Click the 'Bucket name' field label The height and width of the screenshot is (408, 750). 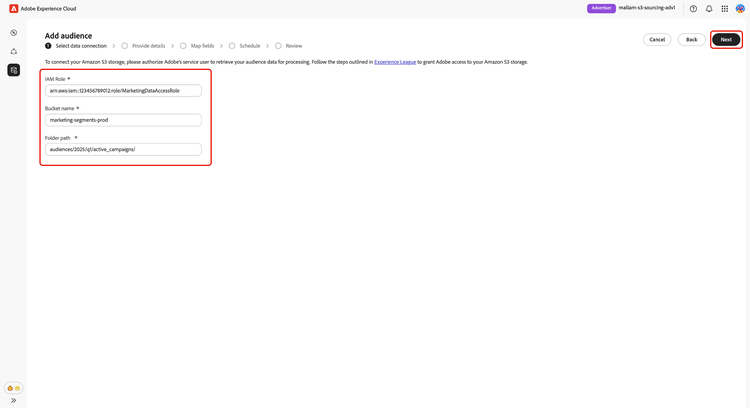(59, 109)
